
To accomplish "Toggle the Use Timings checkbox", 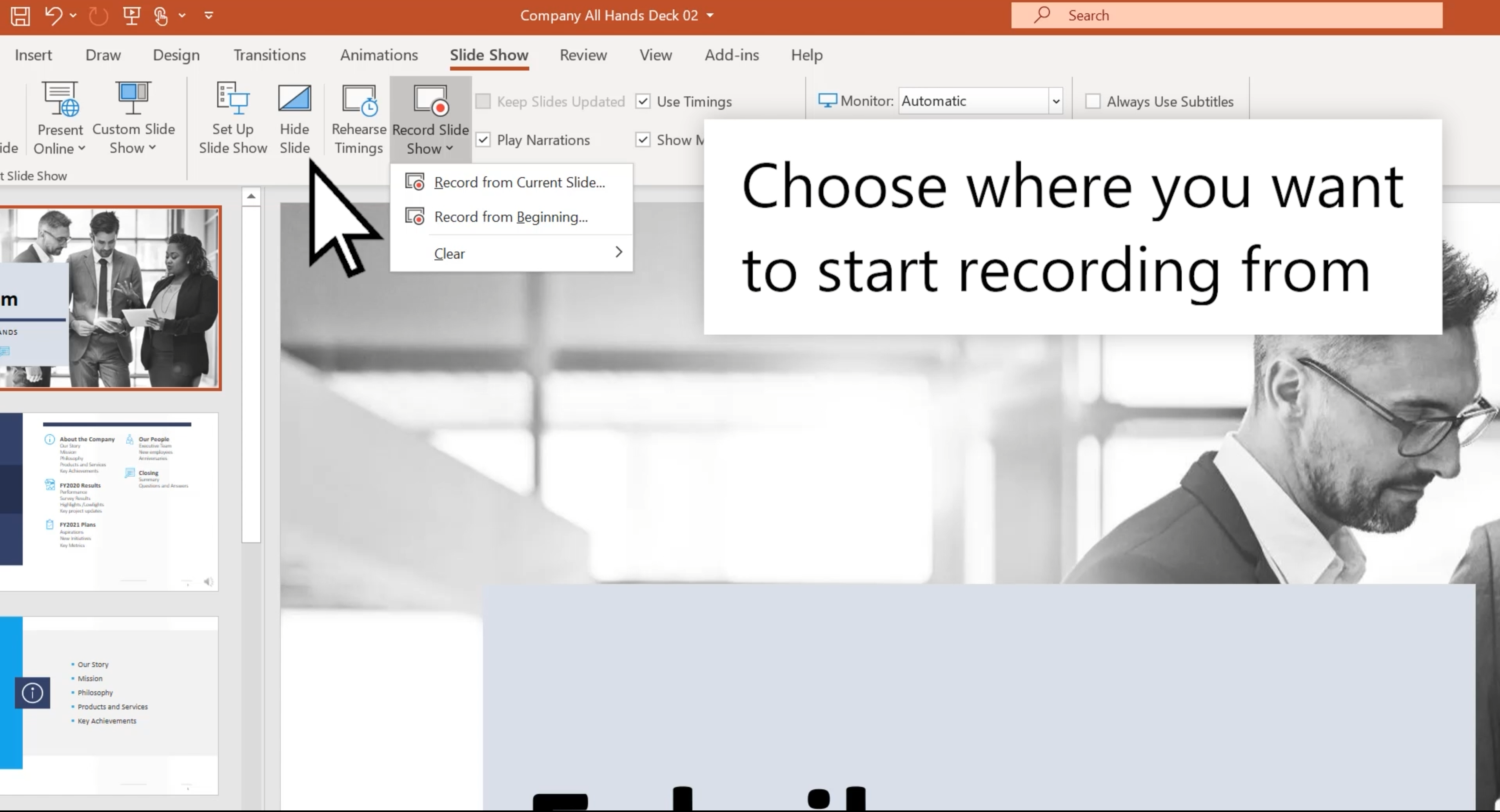I will tap(643, 101).
